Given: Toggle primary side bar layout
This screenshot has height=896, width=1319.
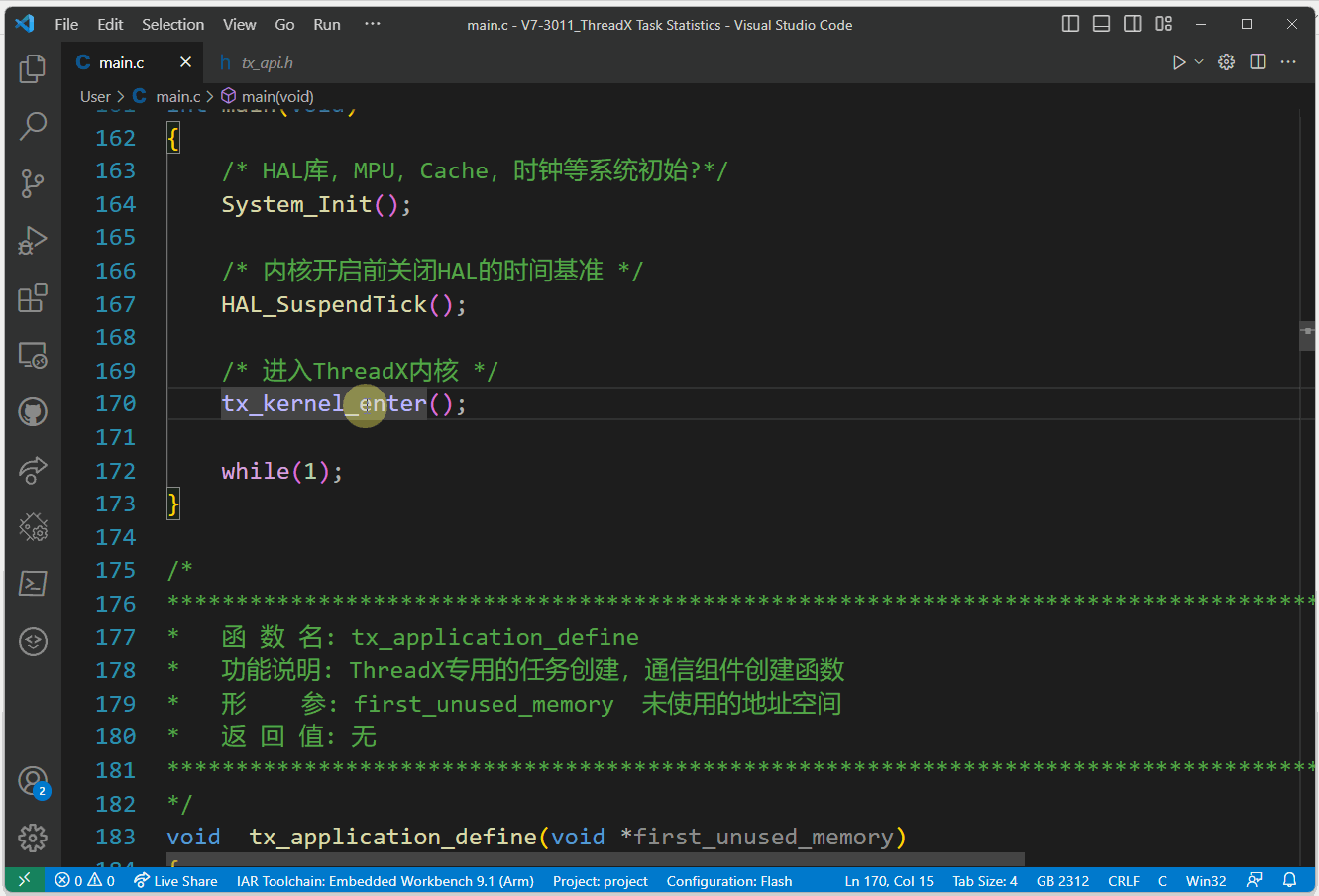Looking at the screenshot, I should tap(1070, 24).
